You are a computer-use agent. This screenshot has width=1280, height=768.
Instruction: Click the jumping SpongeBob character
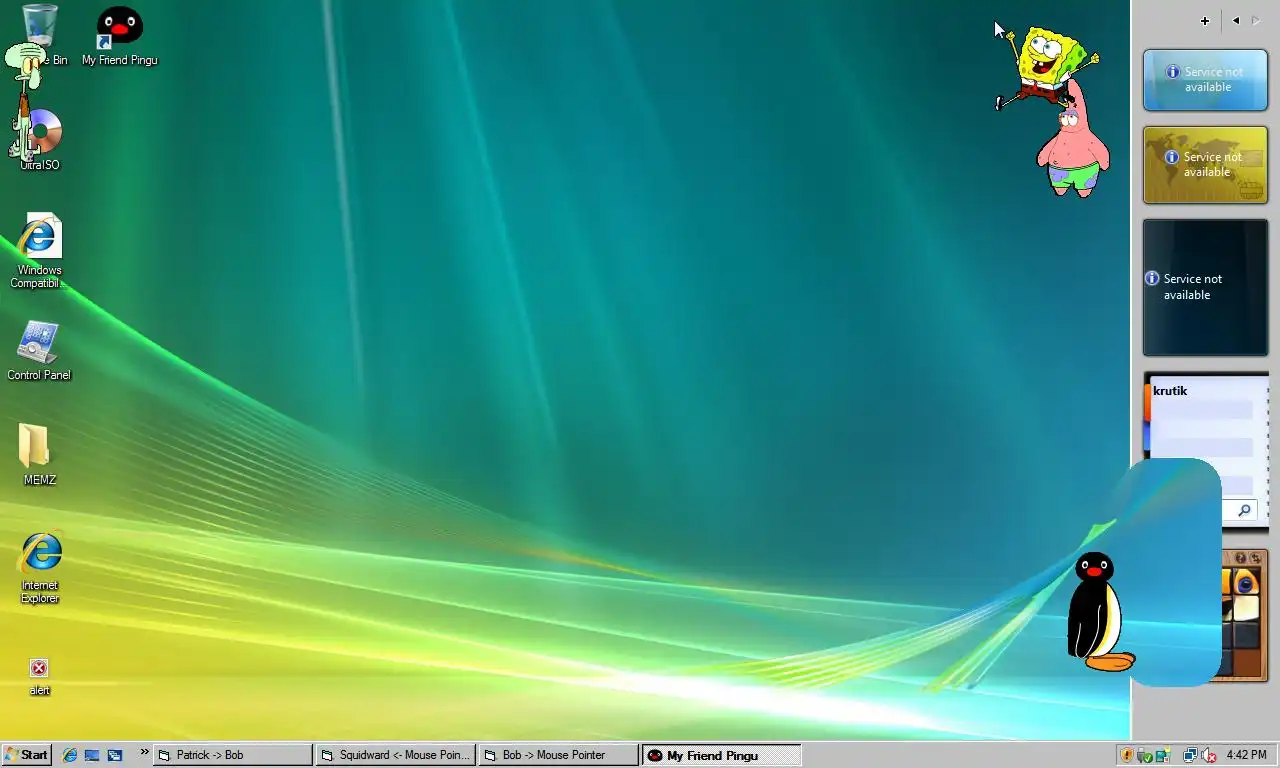click(x=1046, y=66)
